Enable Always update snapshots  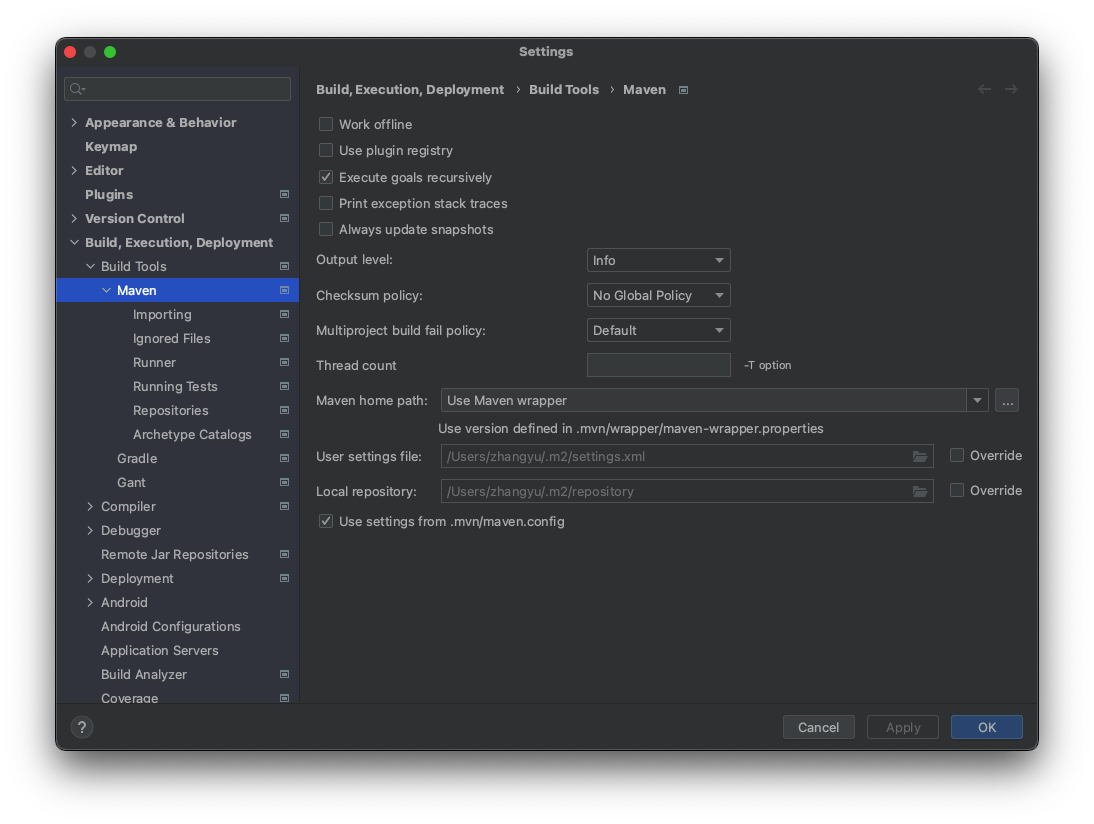pos(326,229)
